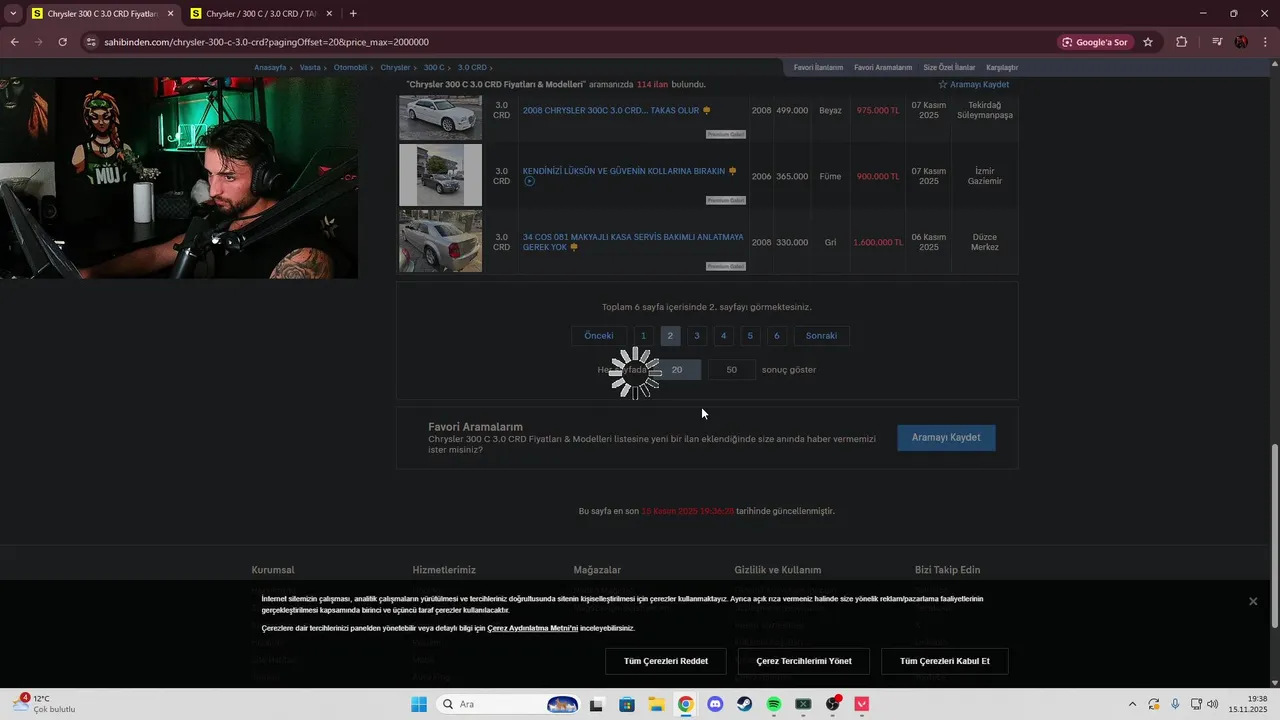Viewport: 1280px width, 720px height.
Task: Switch to the Chrysler 300 C 3.0 CRD Fiyatları tab
Action: 102,14
